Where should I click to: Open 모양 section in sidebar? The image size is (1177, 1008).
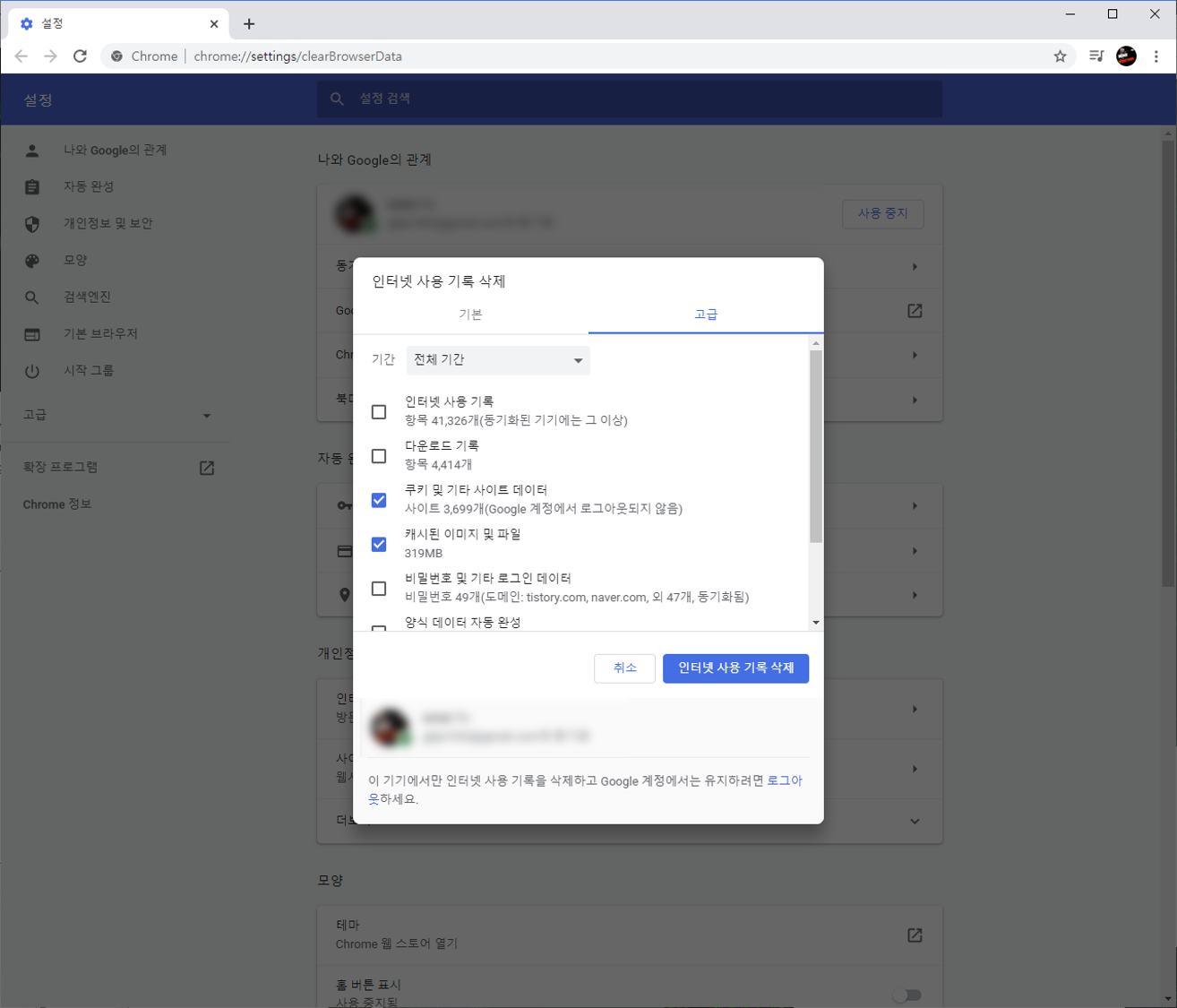[x=75, y=260]
